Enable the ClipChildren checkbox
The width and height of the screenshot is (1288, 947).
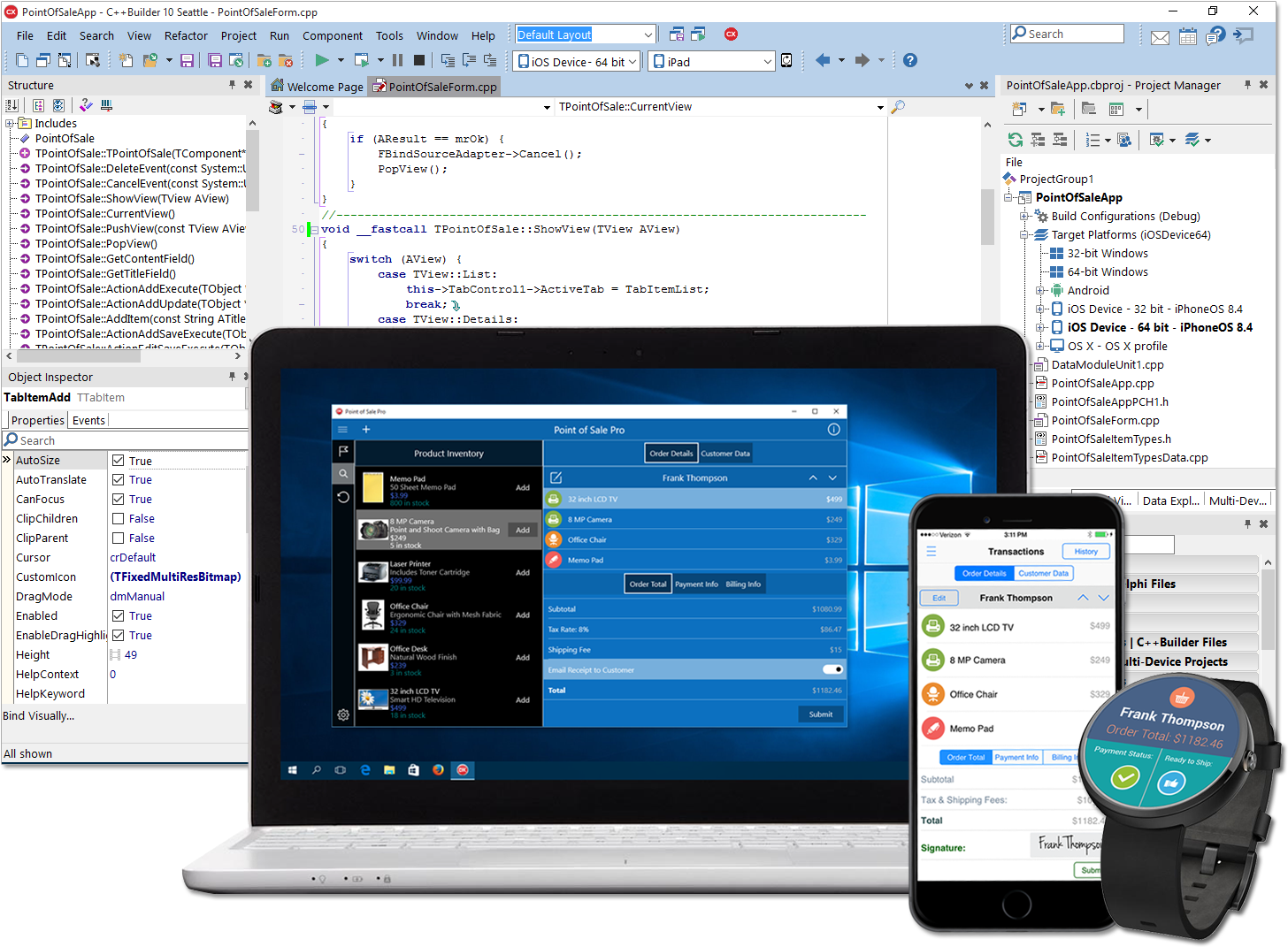(118, 518)
